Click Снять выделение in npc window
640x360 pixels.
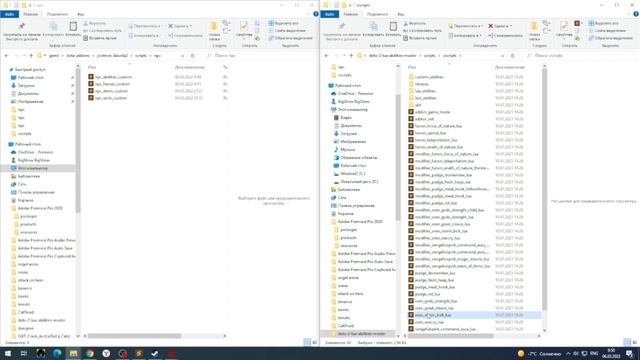(287, 31)
